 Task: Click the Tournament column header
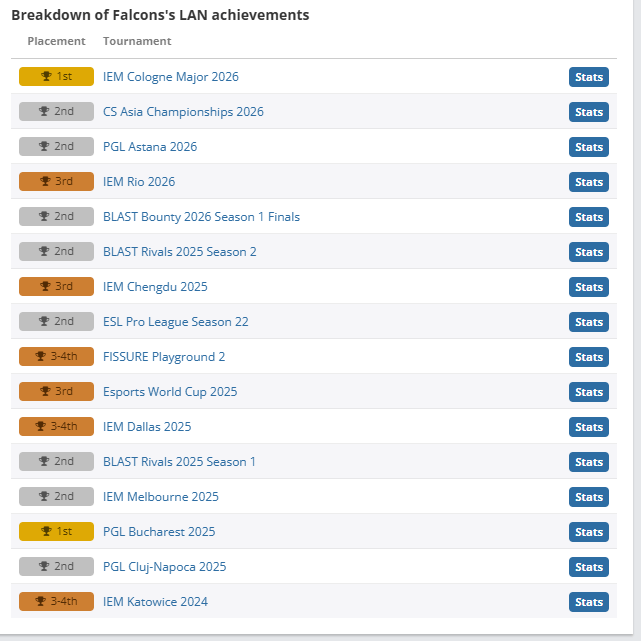(137, 41)
